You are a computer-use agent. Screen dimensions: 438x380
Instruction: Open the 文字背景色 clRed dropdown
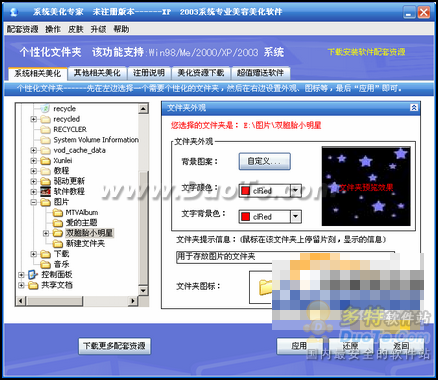pos(295,217)
